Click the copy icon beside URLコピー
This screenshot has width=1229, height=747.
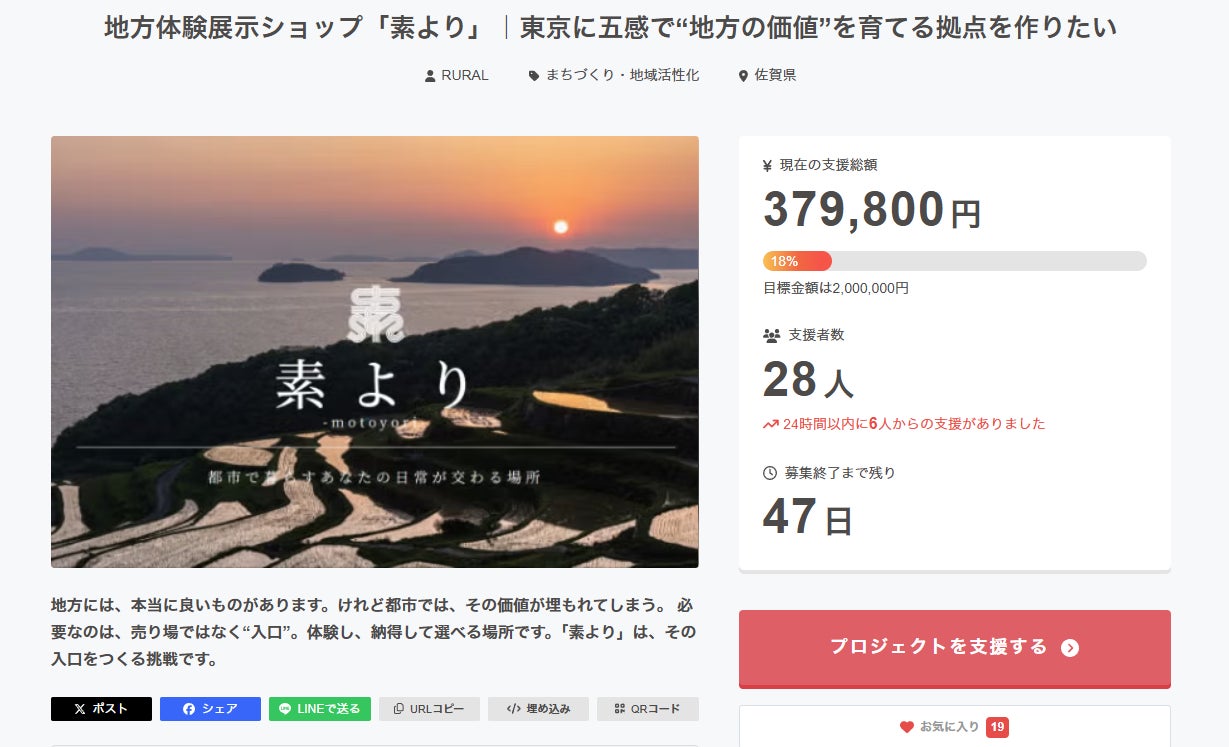[x=399, y=709]
